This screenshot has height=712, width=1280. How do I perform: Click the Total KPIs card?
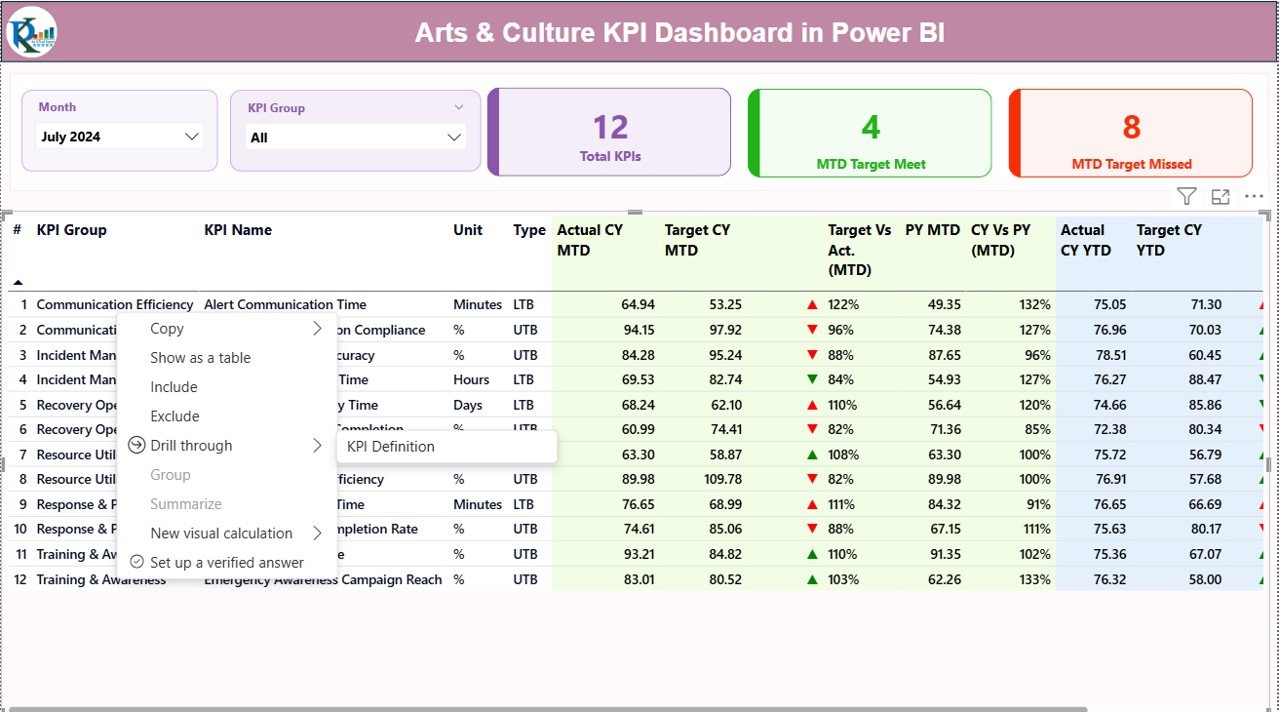[610, 133]
